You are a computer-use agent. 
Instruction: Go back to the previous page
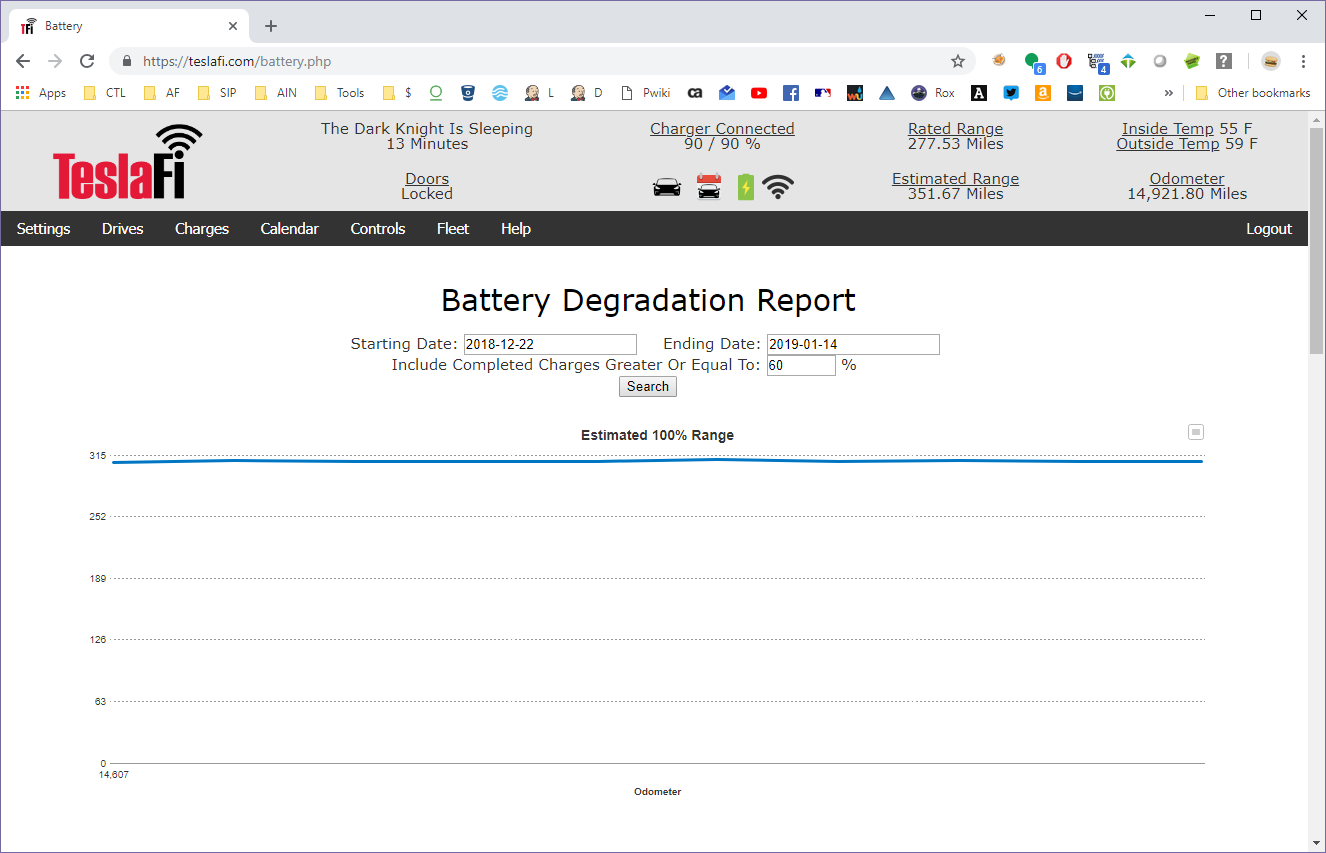[x=23, y=61]
